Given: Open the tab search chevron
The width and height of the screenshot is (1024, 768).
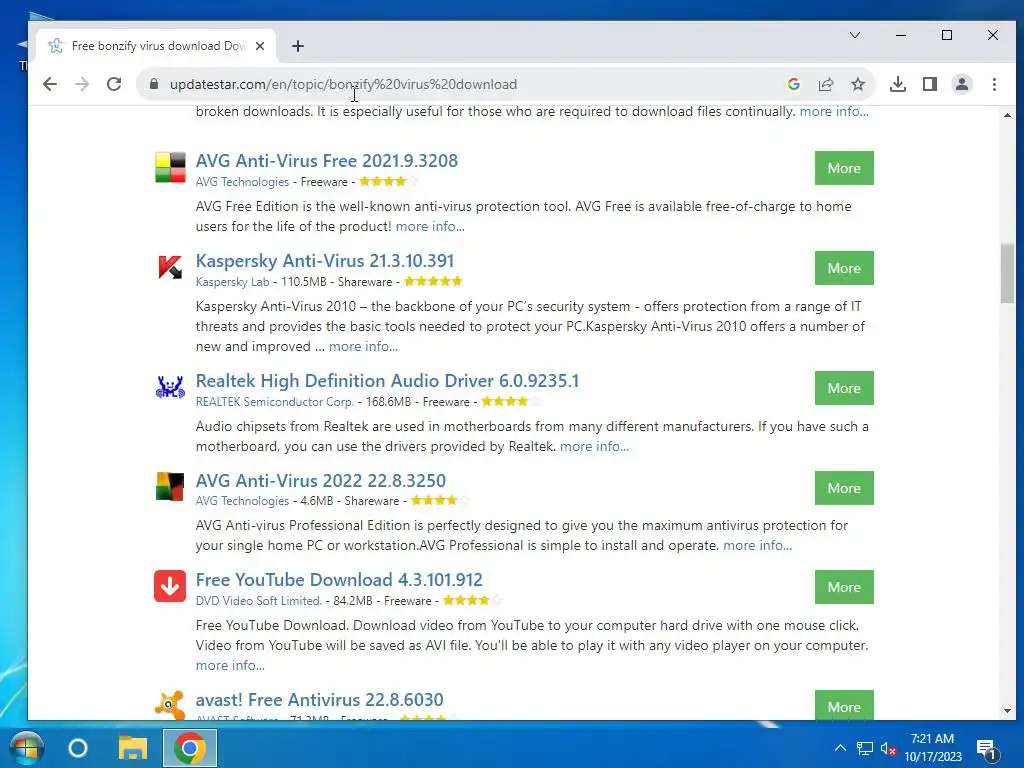Looking at the screenshot, I should point(854,35).
